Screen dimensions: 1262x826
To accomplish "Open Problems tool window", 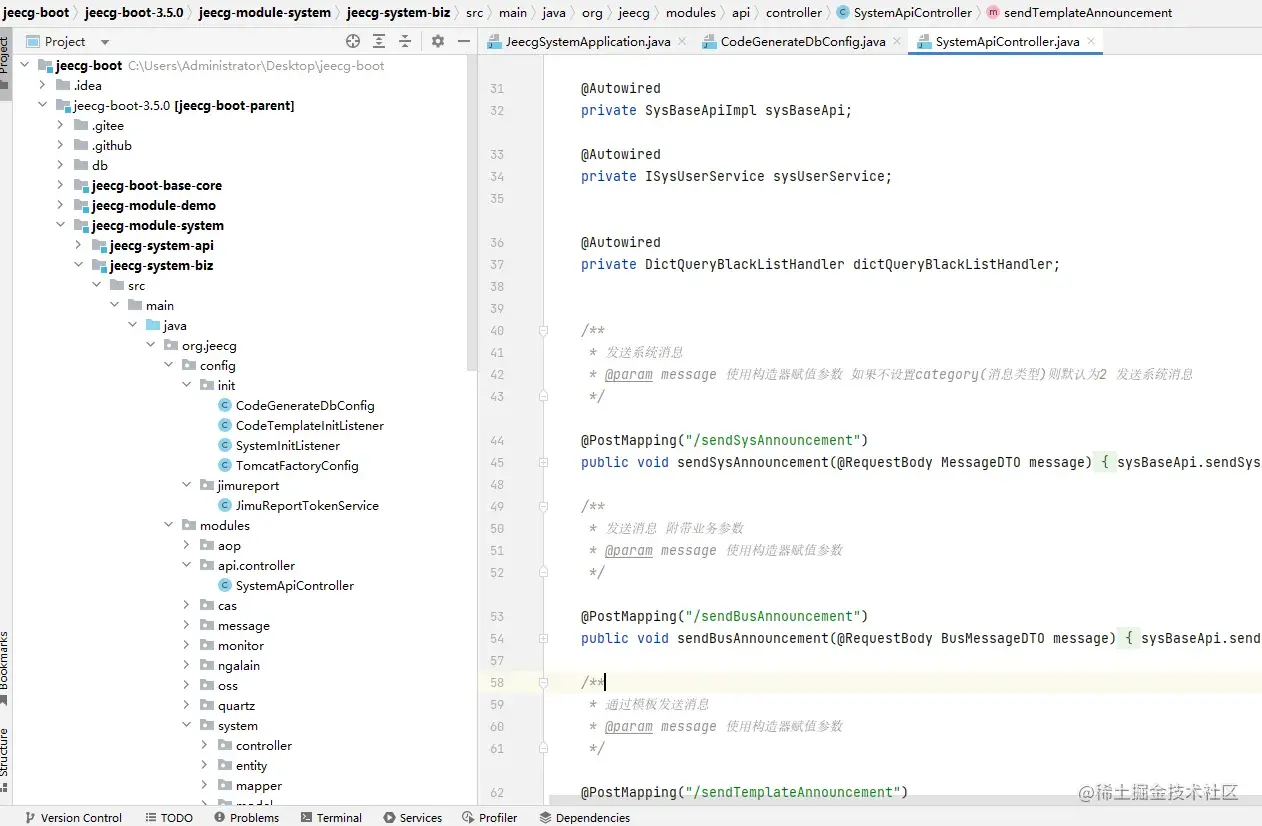I will click(246, 817).
